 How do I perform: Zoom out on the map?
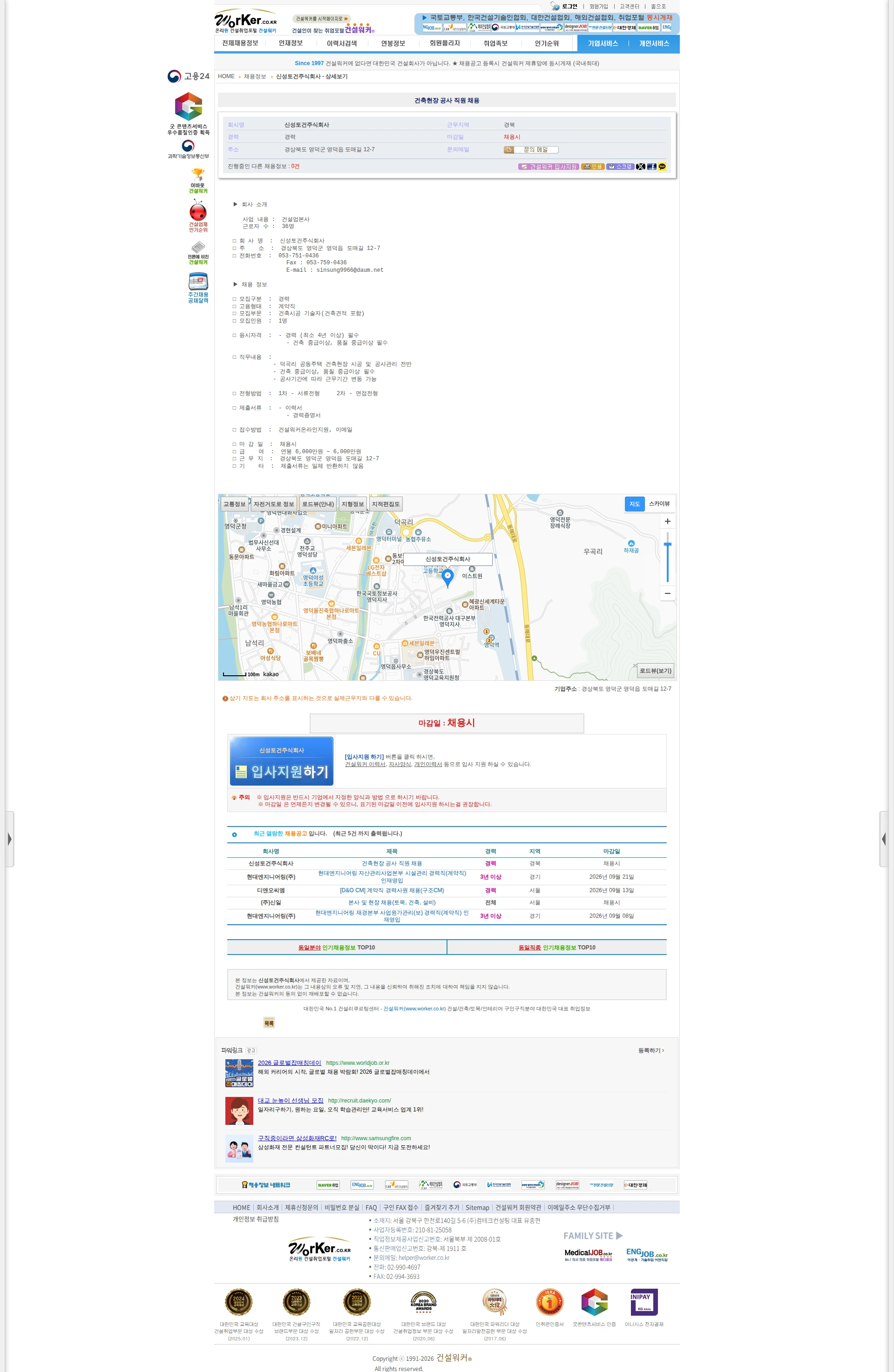pos(667,593)
